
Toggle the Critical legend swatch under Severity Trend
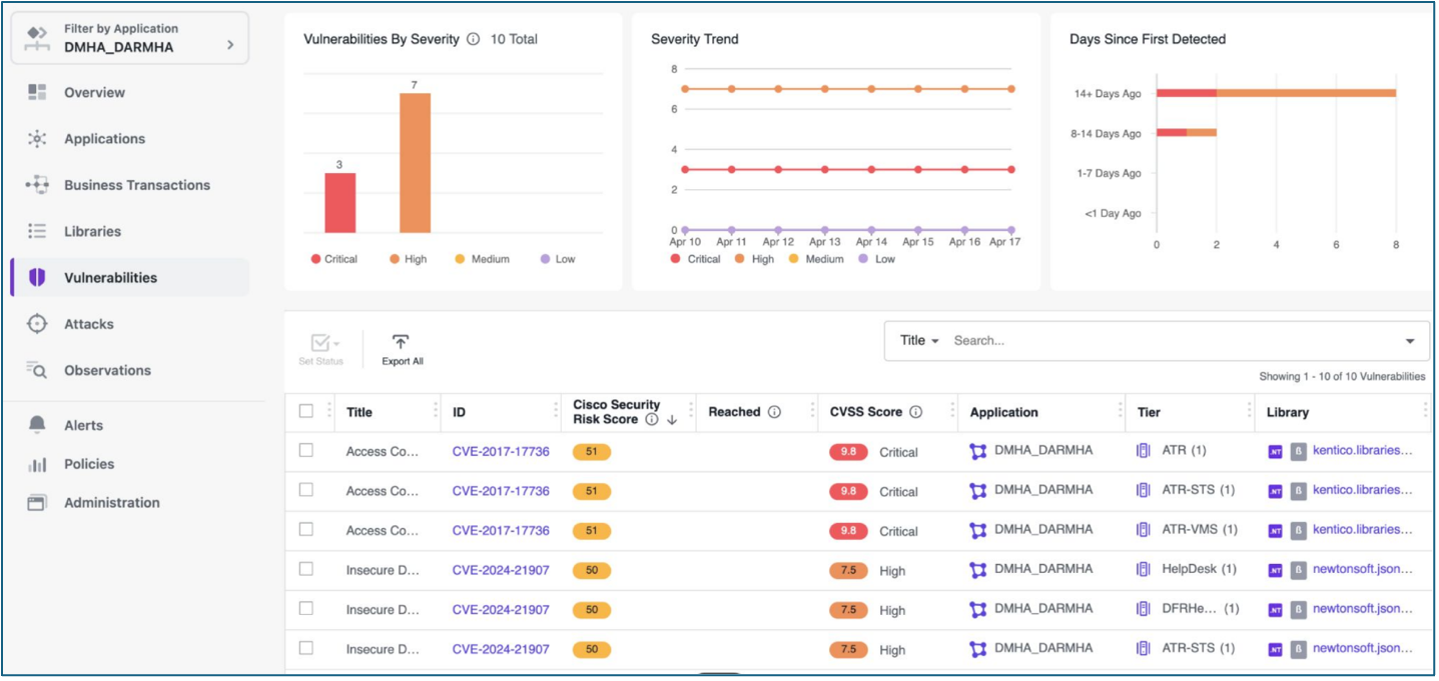[x=676, y=259]
